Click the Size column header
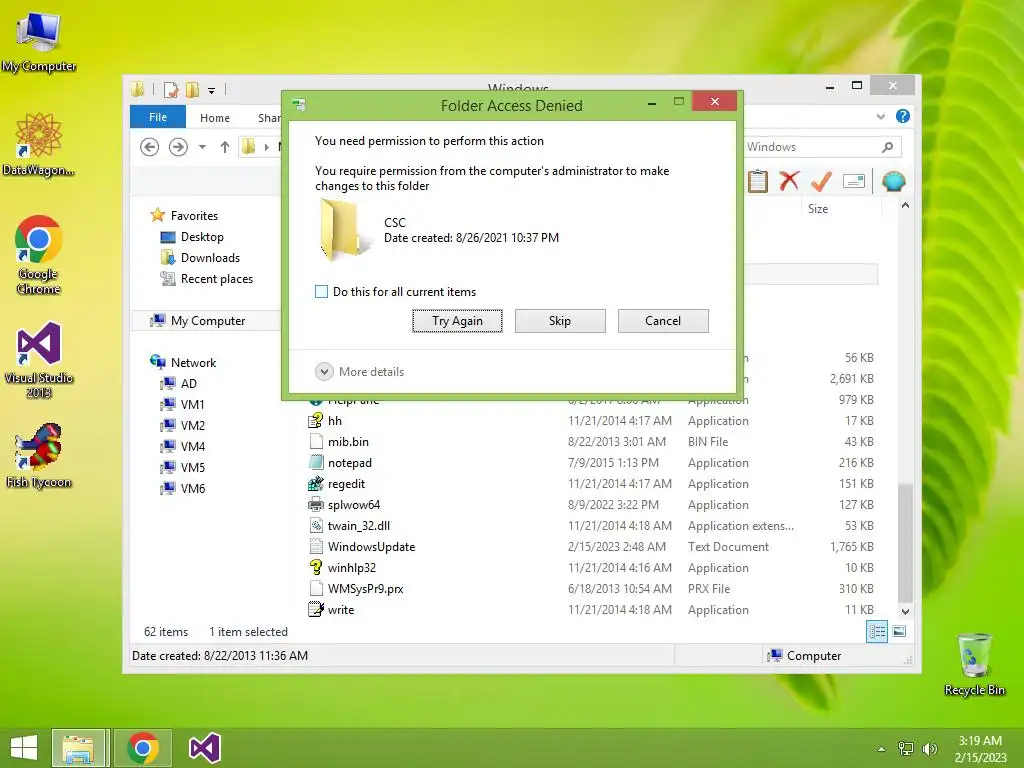 [x=840, y=209]
